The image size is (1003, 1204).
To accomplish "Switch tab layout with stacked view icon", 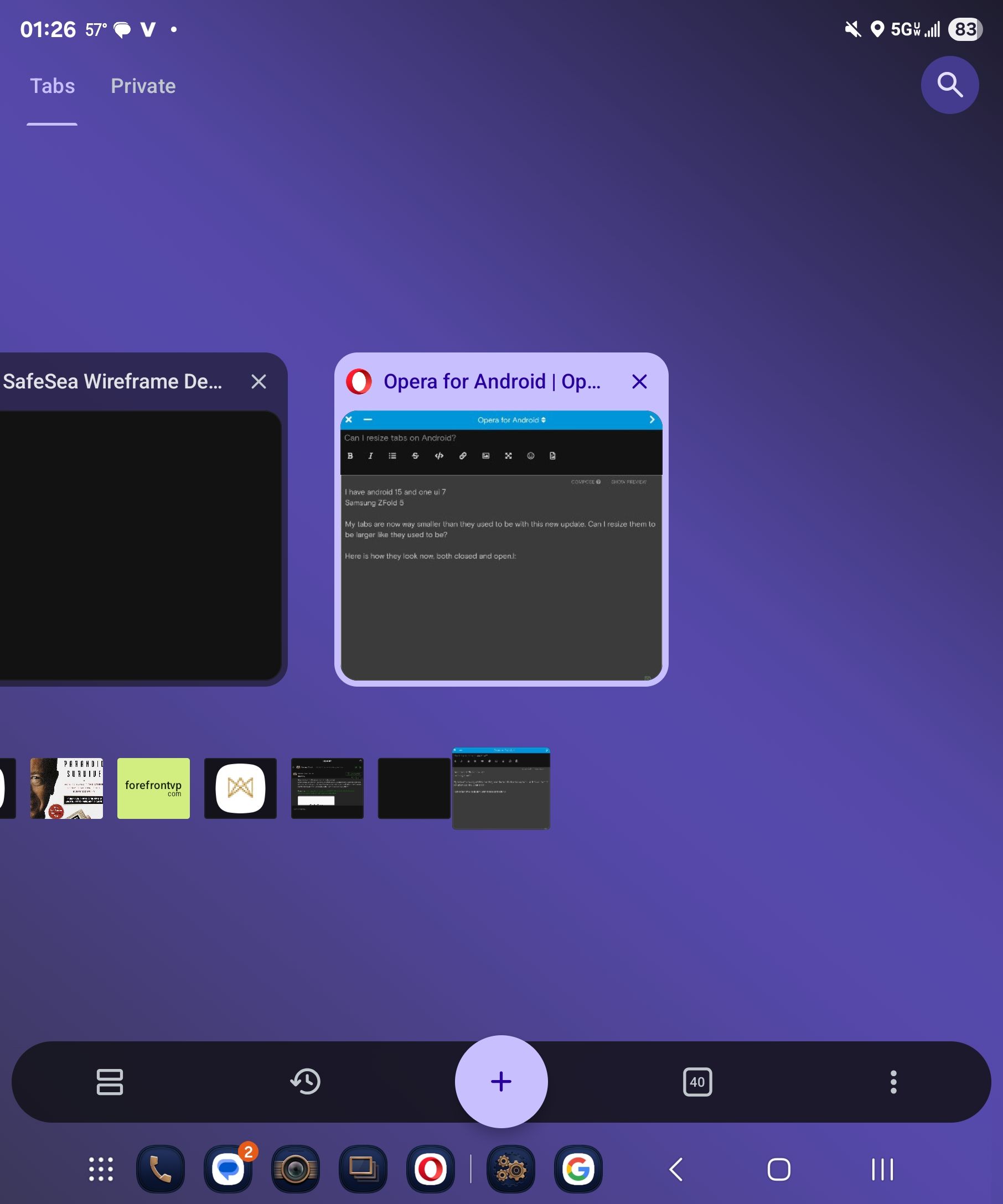I will point(110,1081).
